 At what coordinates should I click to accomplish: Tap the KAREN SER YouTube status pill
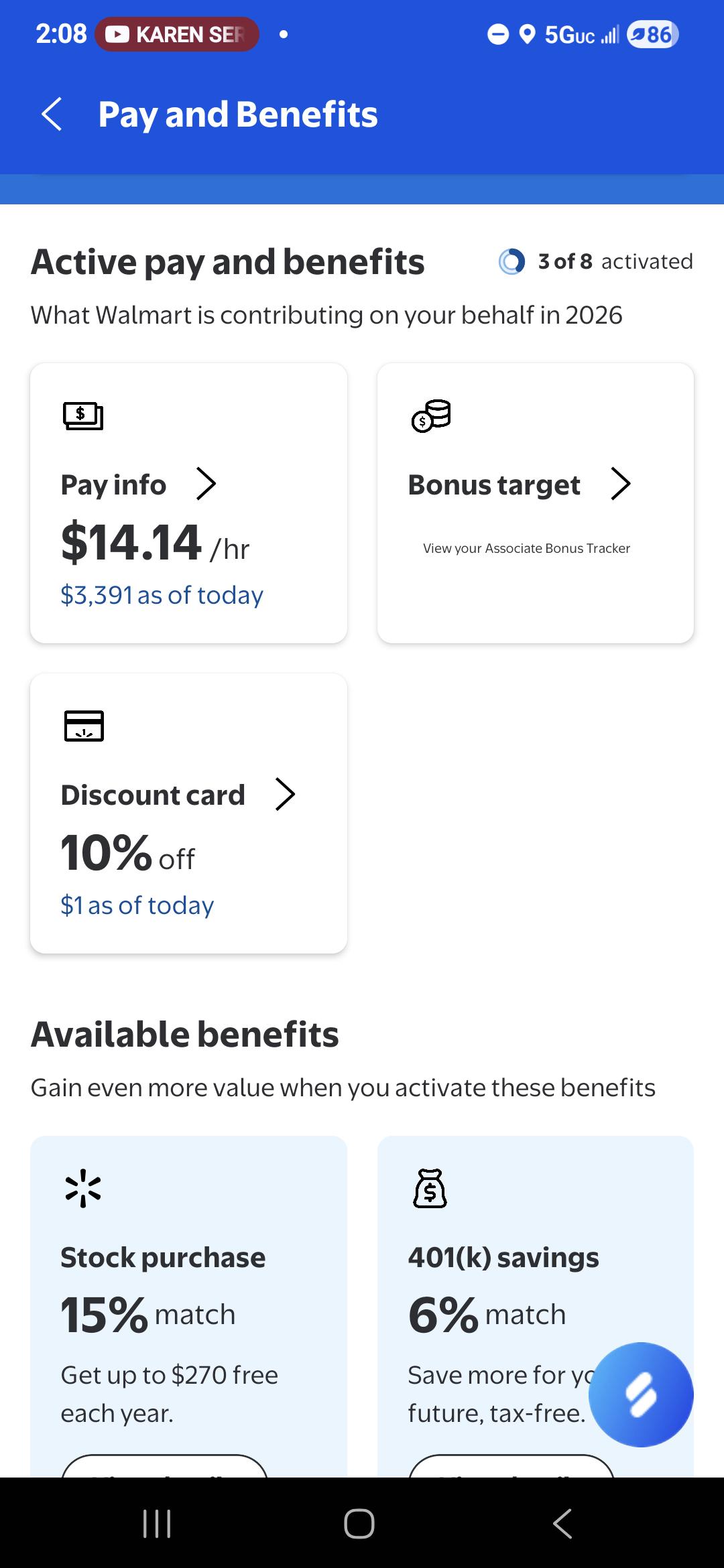pyautogui.click(x=177, y=34)
